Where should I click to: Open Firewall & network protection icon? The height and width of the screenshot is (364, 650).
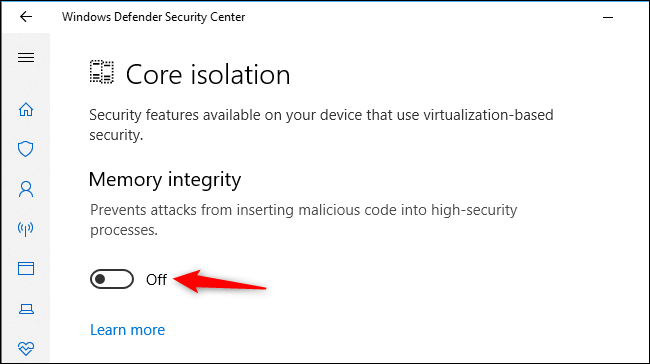pyautogui.click(x=26, y=228)
